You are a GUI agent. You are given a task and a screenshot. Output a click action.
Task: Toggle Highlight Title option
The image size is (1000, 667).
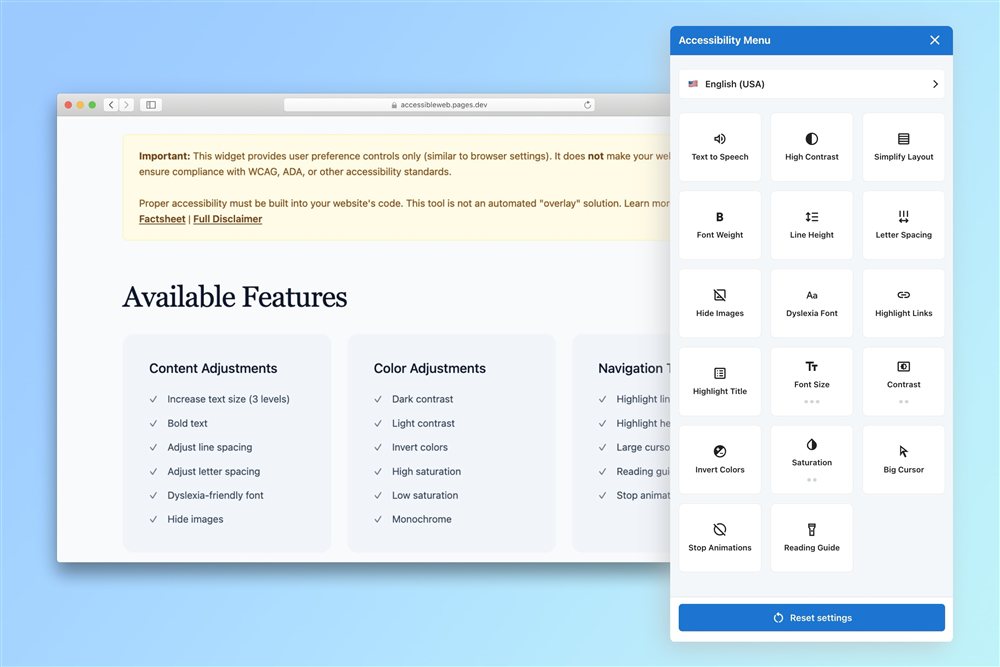coord(719,381)
